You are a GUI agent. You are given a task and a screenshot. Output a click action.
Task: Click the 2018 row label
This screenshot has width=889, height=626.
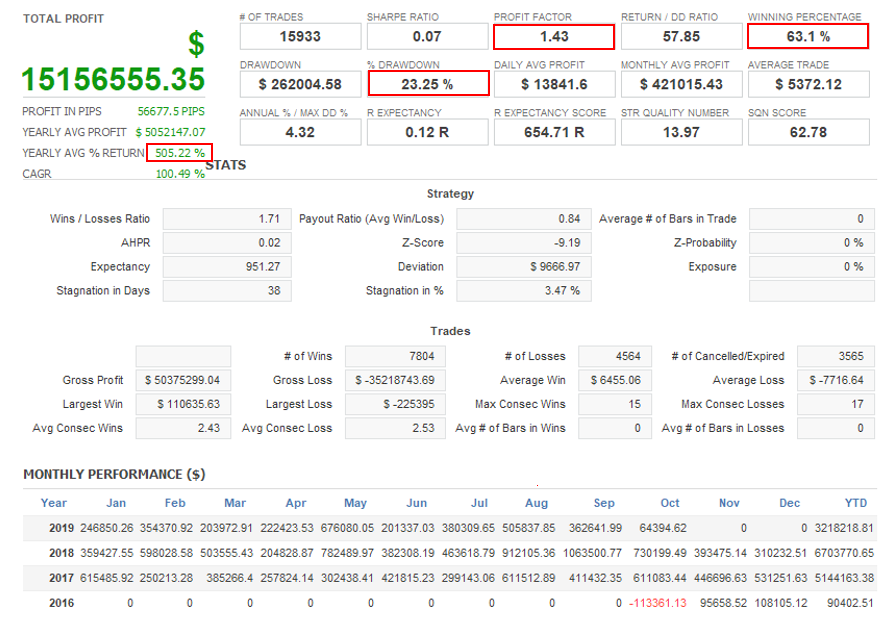coord(61,553)
